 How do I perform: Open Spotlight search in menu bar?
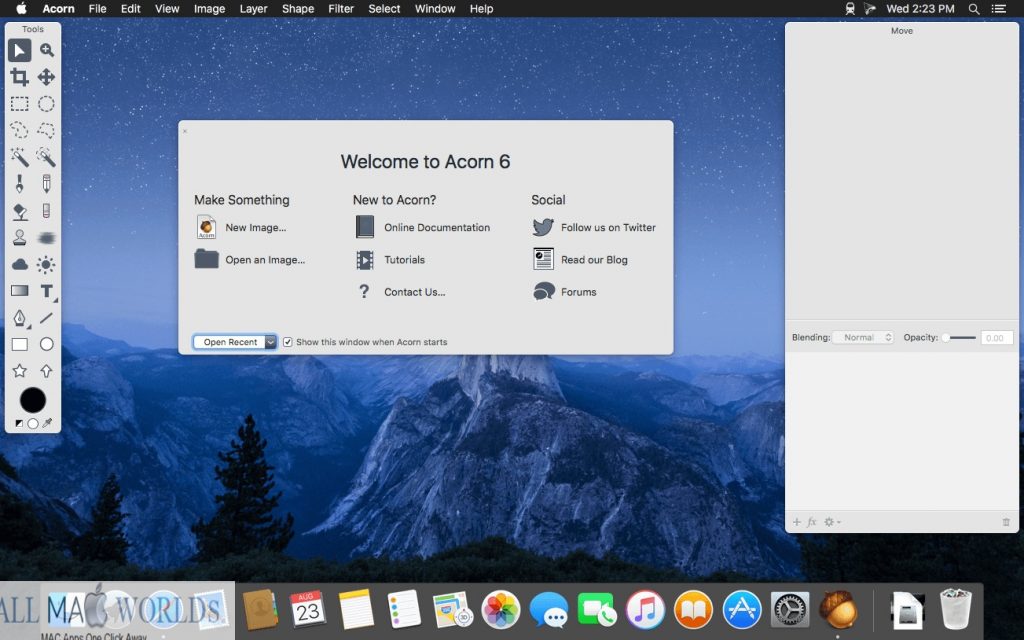pos(974,8)
